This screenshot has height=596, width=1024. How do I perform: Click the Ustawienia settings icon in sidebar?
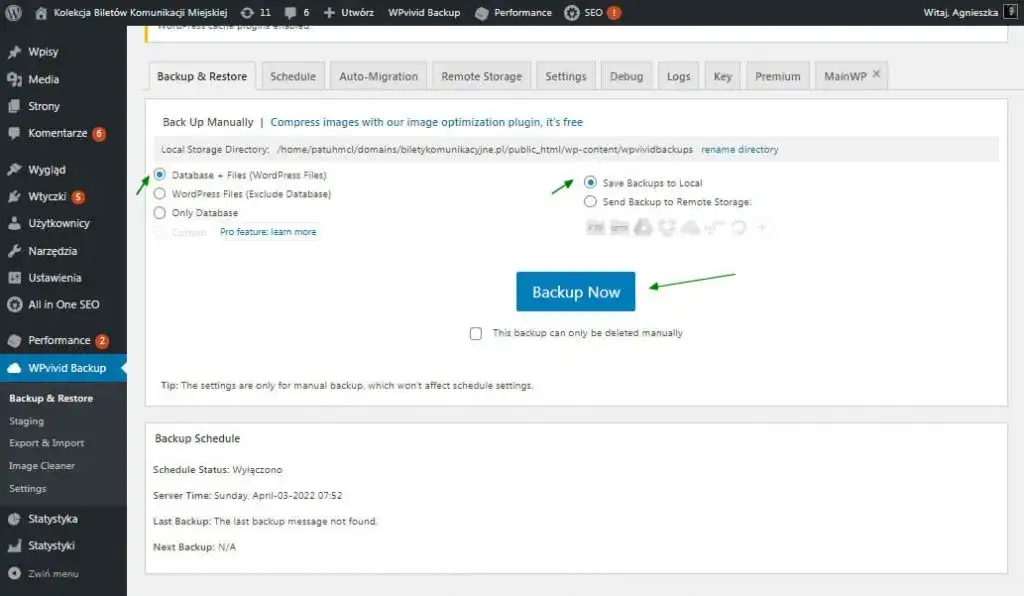(14, 277)
